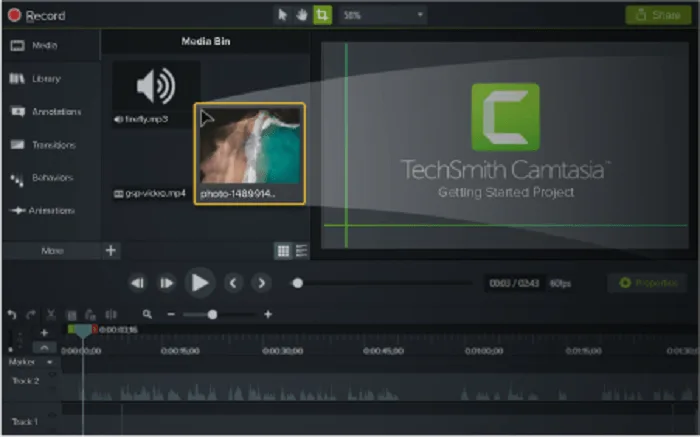Select the photo-1489914 beach thumbnail
Viewport: 700px width, 437px height.
click(x=250, y=154)
